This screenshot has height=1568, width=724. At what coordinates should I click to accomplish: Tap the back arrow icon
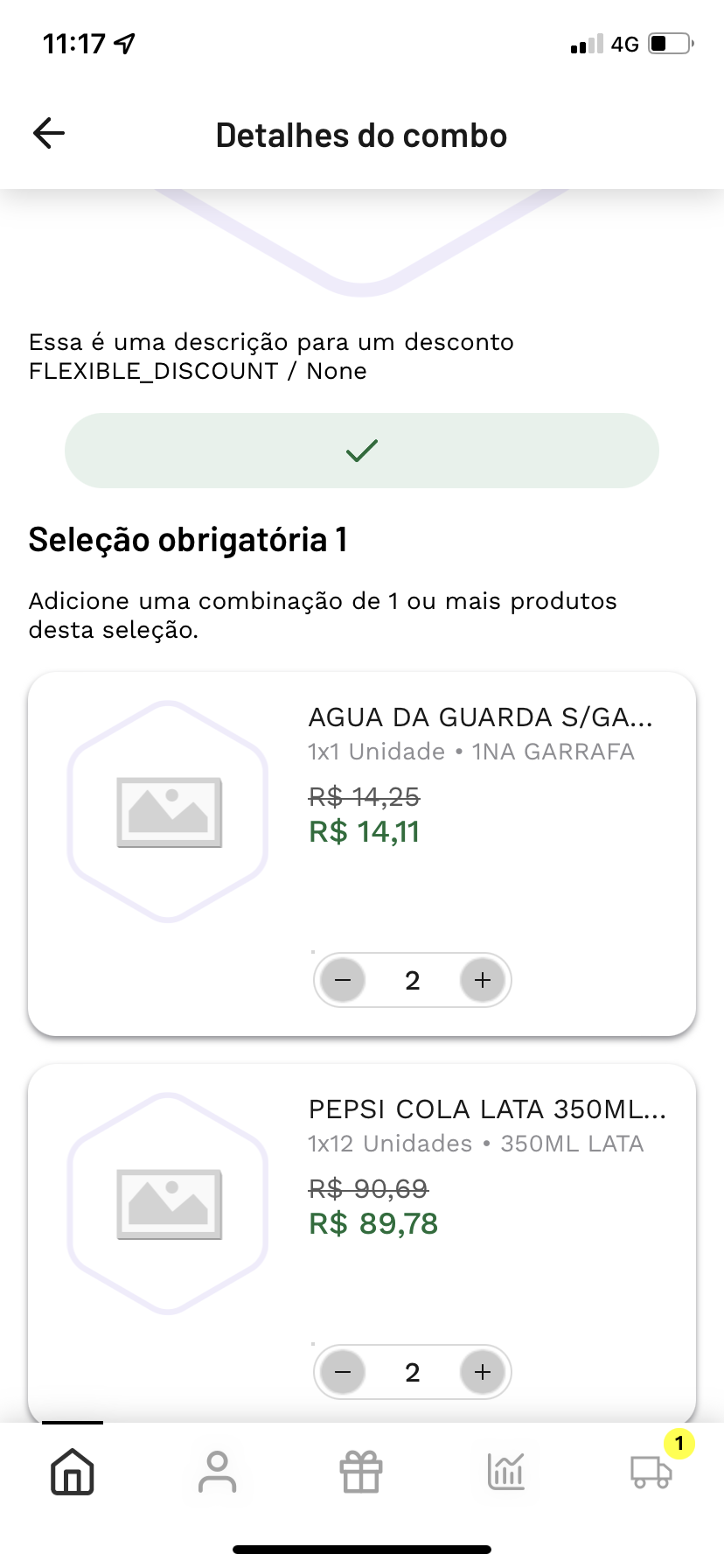(49, 134)
